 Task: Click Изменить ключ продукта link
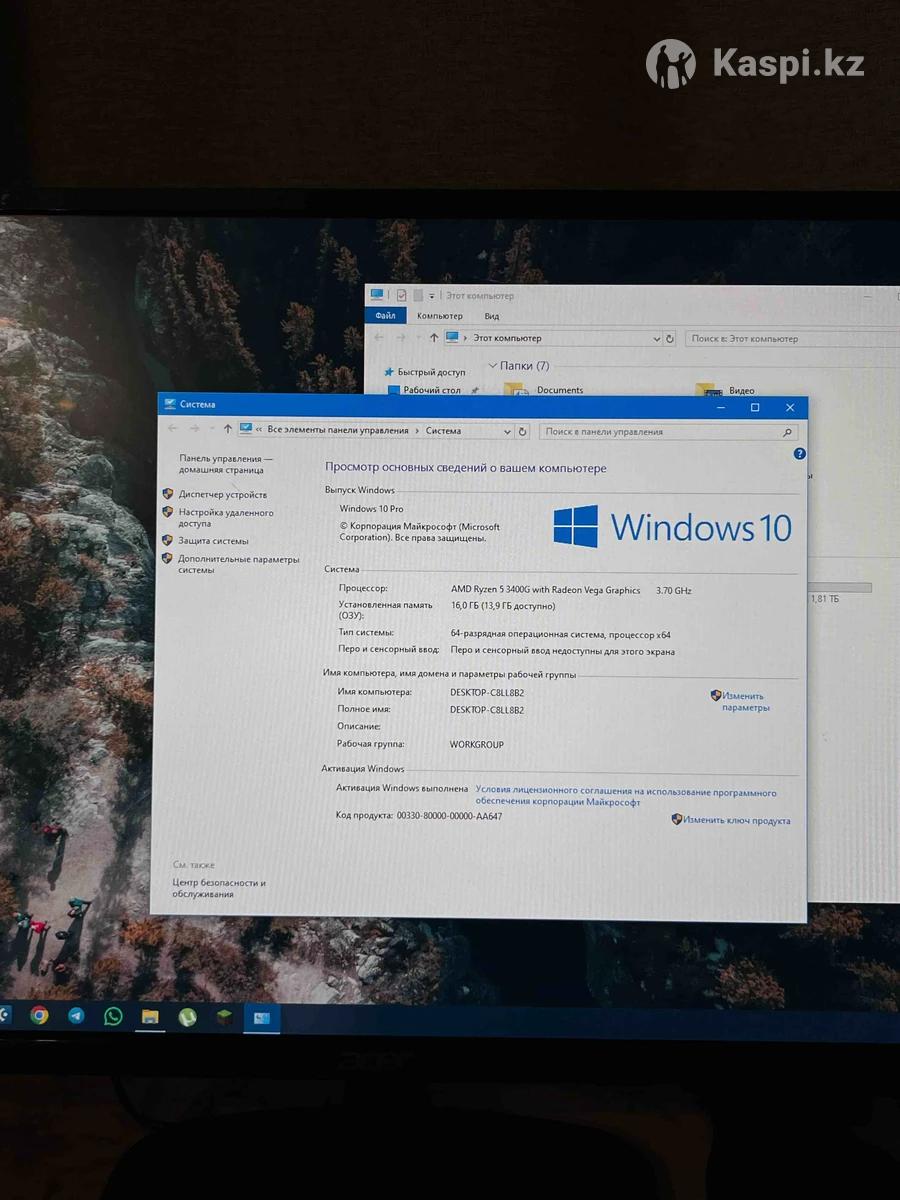click(x=736, y=821)
